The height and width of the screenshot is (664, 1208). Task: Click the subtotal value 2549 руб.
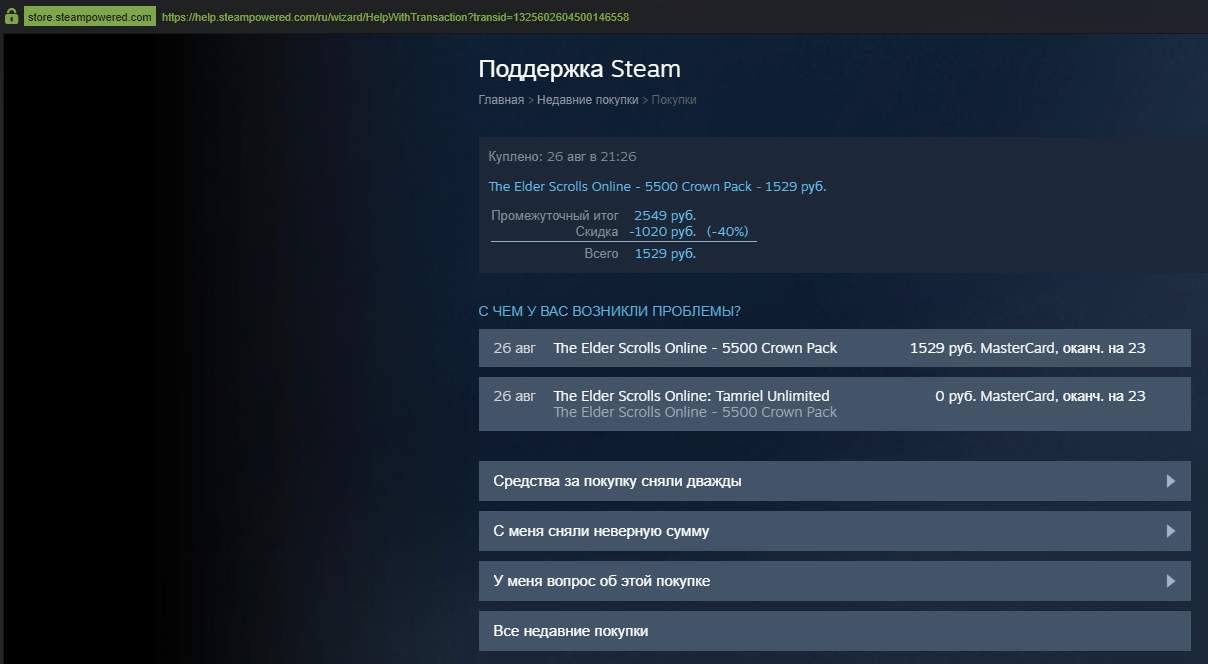(665, 216)
